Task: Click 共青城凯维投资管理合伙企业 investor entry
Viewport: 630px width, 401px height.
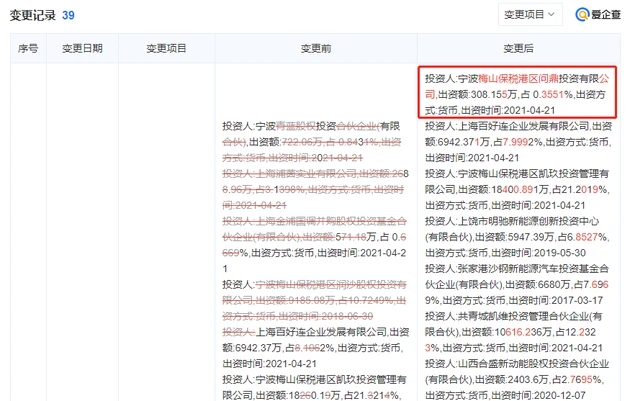Action: 514,331
